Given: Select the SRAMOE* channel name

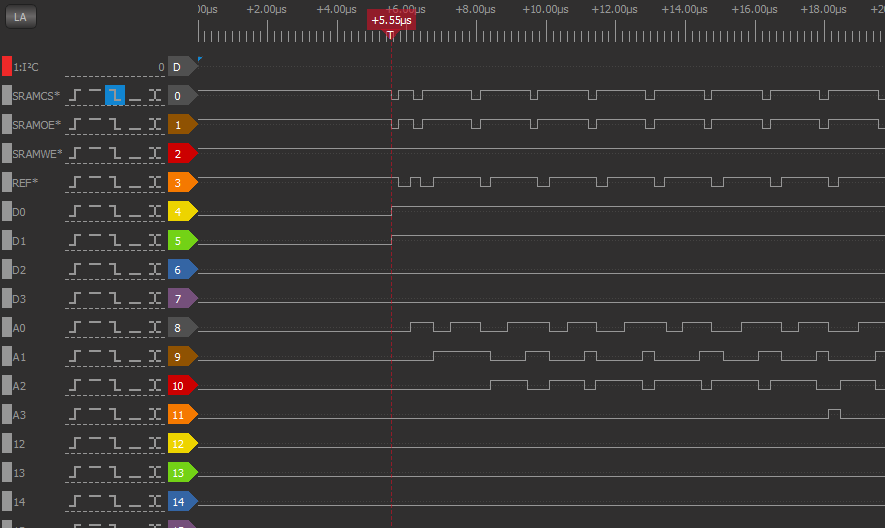Looking at the screenshot, I should 37,125.
